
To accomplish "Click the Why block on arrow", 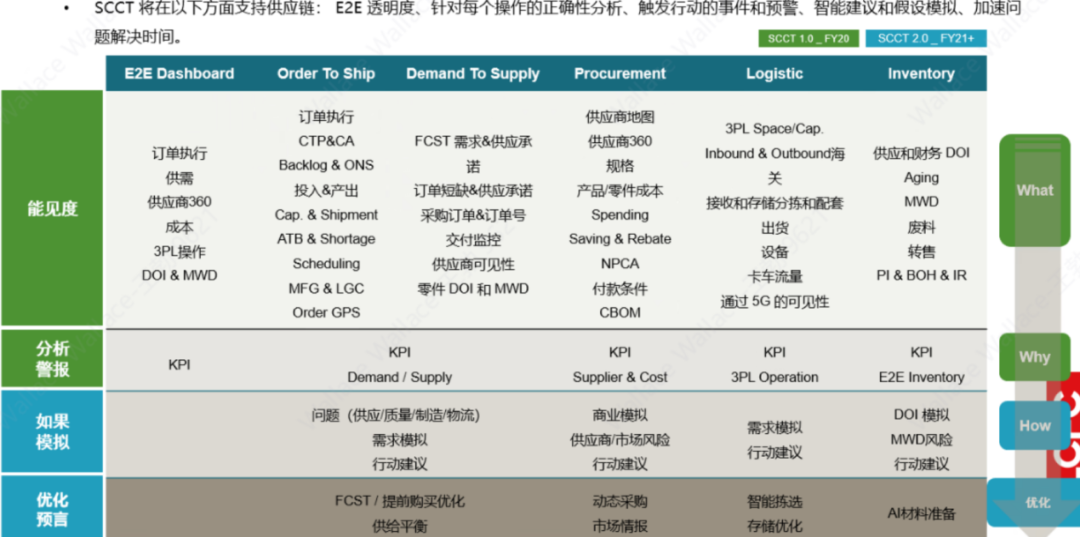I will point(1035,357).
